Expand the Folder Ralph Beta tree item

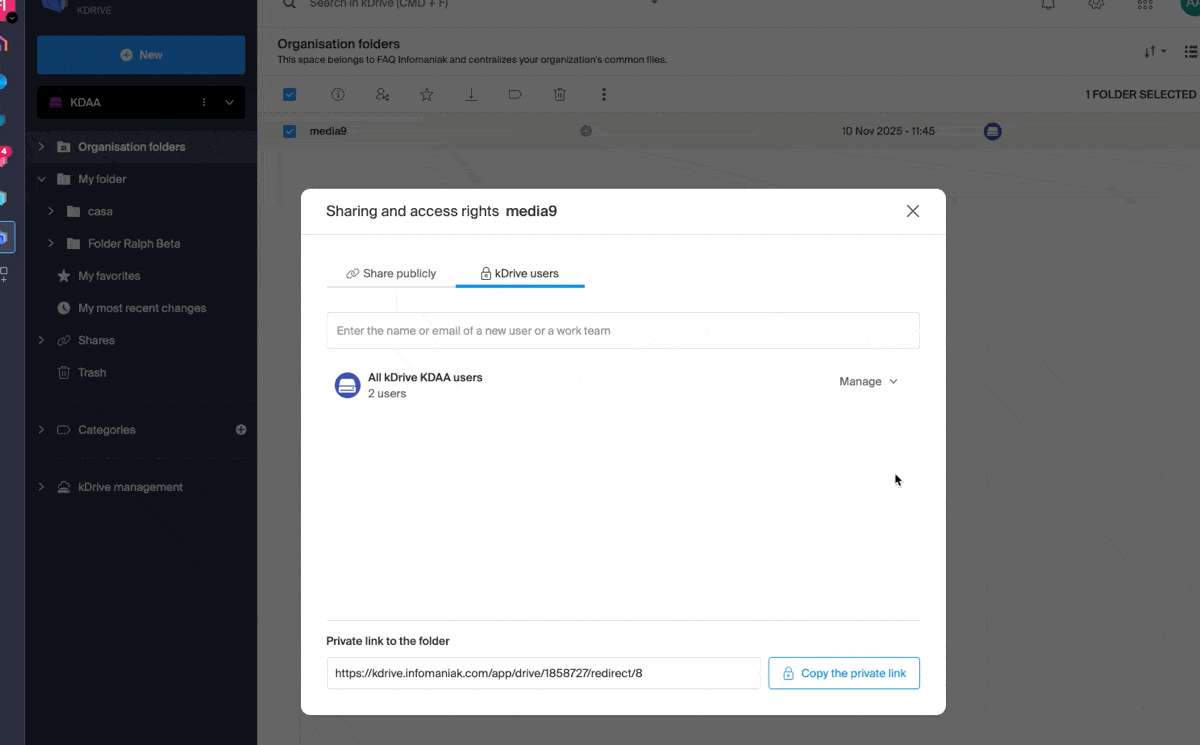pos(51,244)
